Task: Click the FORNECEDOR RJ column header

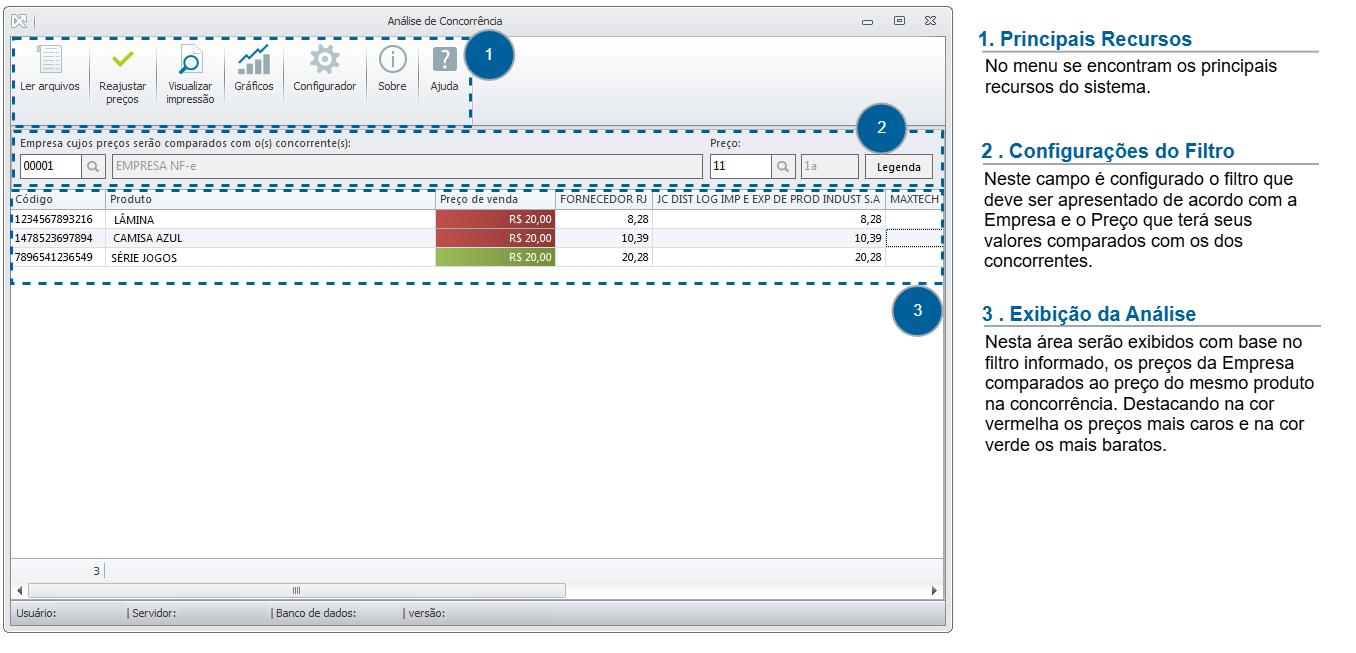Action: pyautogui.click(x=604, y=200)
